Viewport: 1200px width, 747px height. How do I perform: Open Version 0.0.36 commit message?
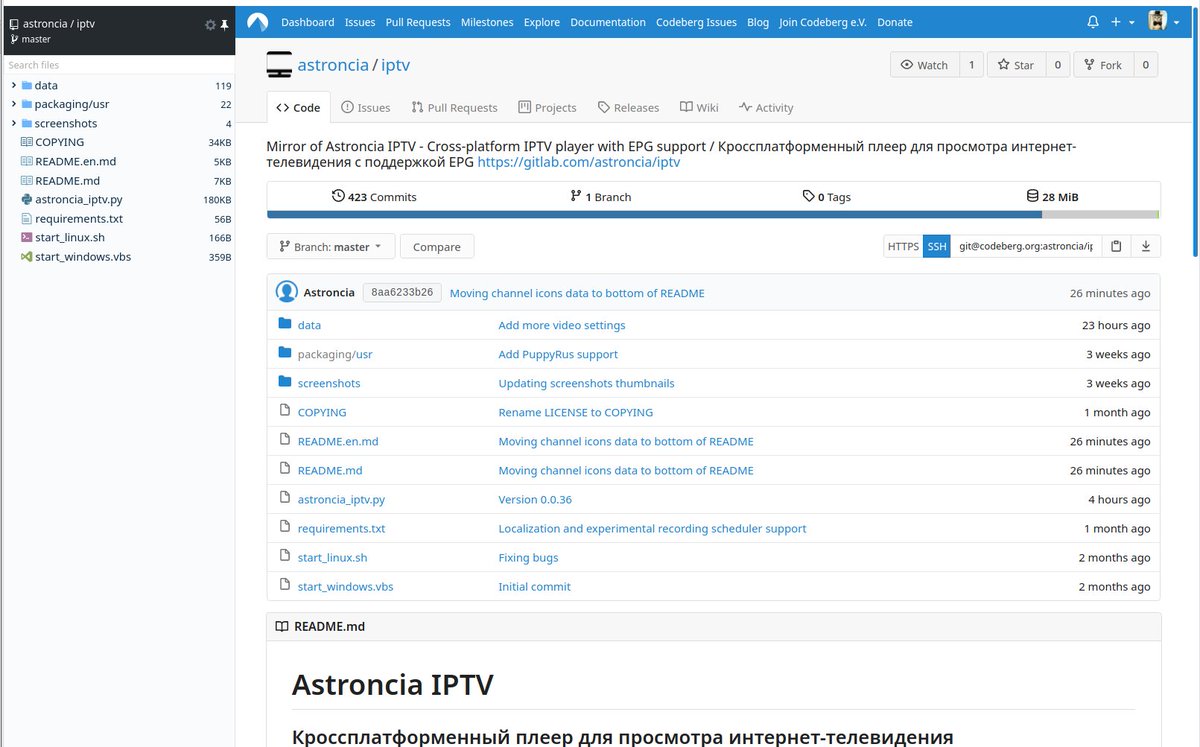click(x=535, y=499)
